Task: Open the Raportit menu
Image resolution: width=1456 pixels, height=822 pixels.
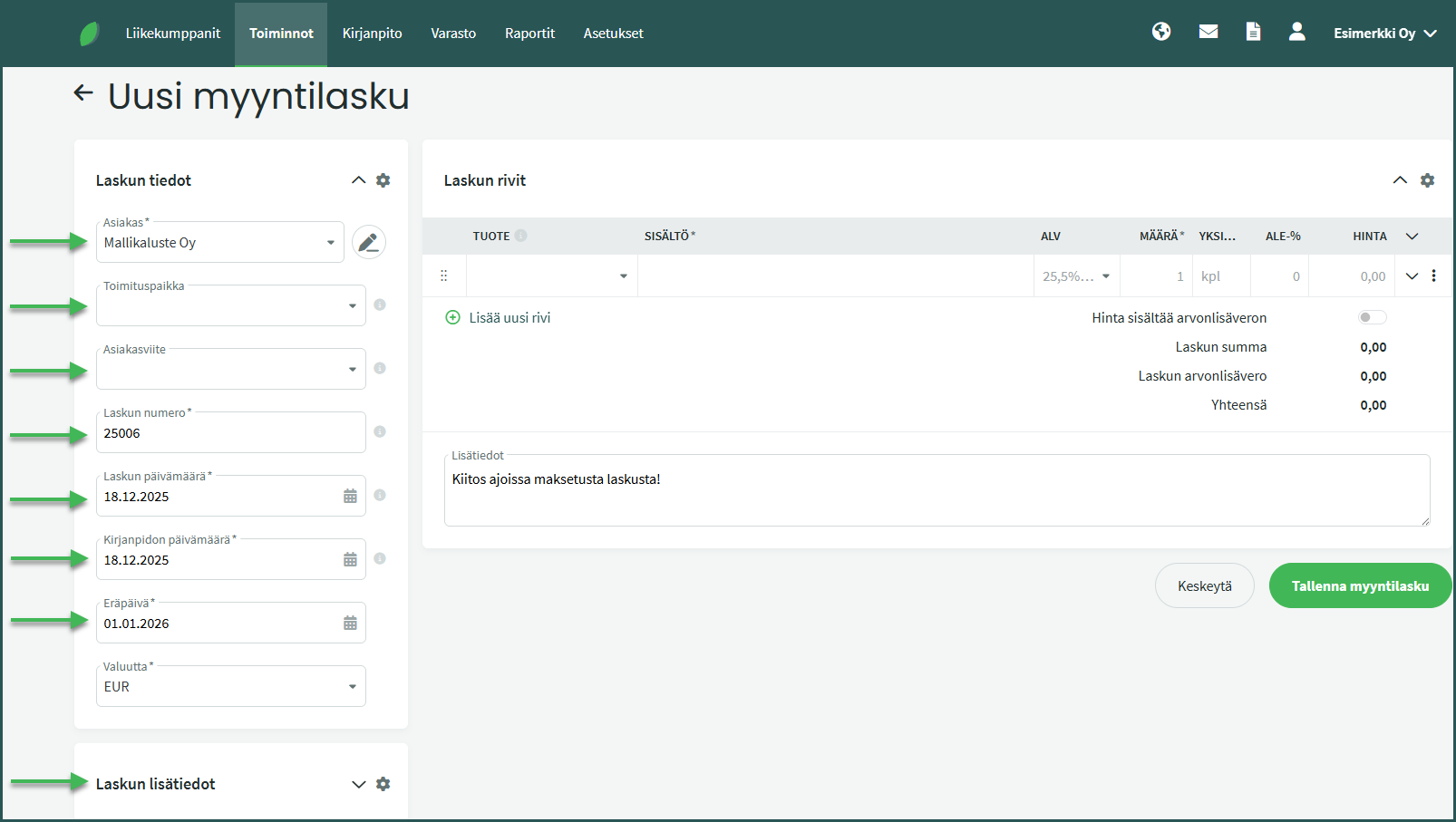Action: (529, 34)
